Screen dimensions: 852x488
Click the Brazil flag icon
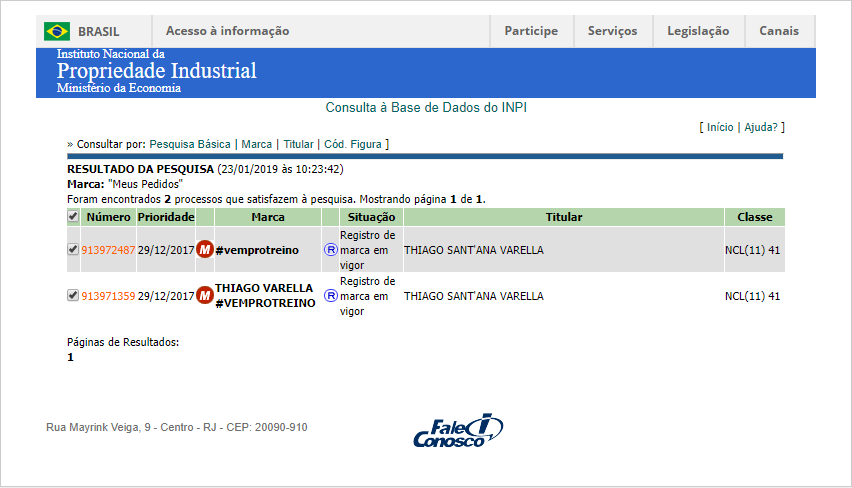point(57,31)
